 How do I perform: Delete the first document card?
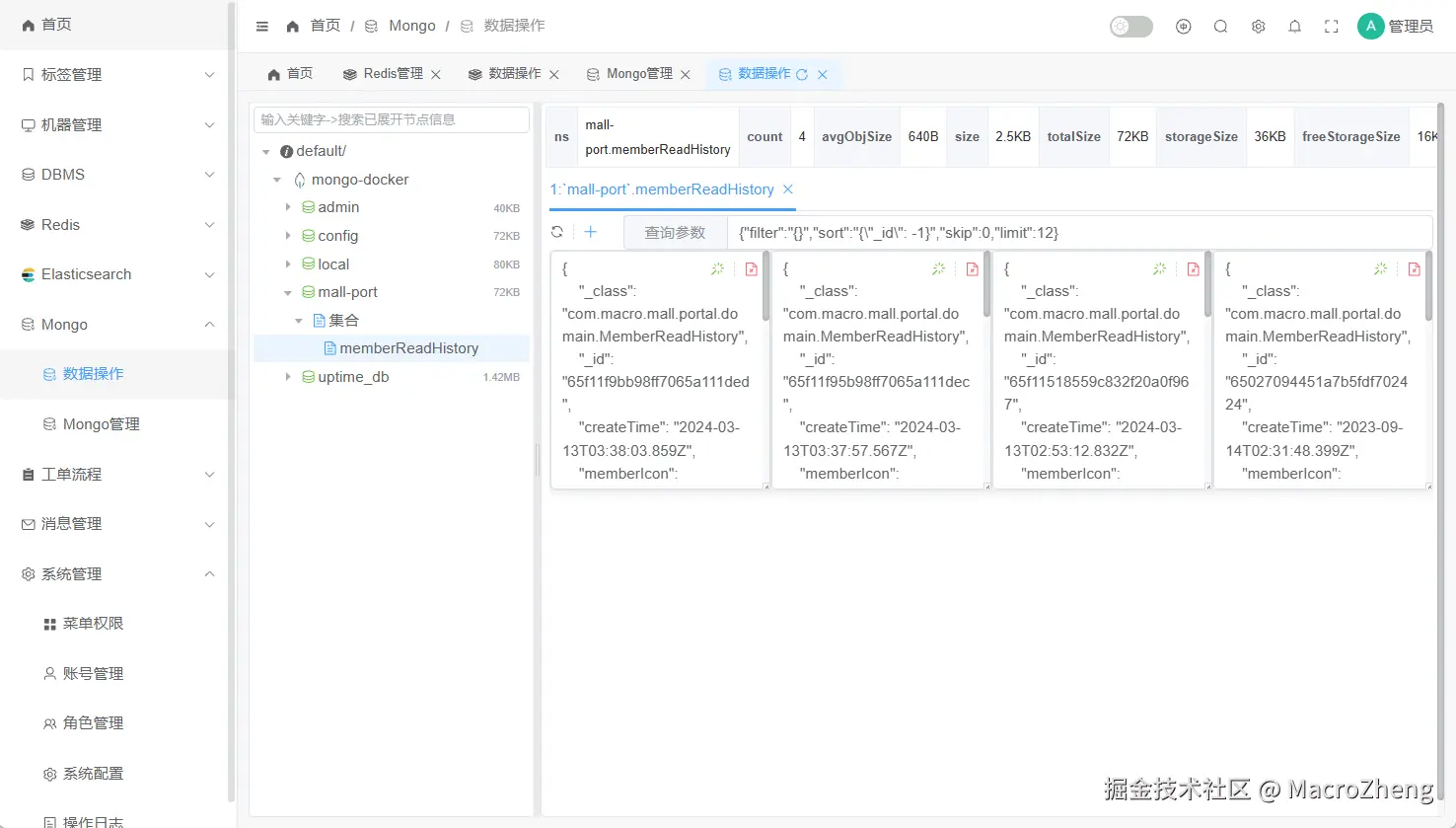(751, 268)
